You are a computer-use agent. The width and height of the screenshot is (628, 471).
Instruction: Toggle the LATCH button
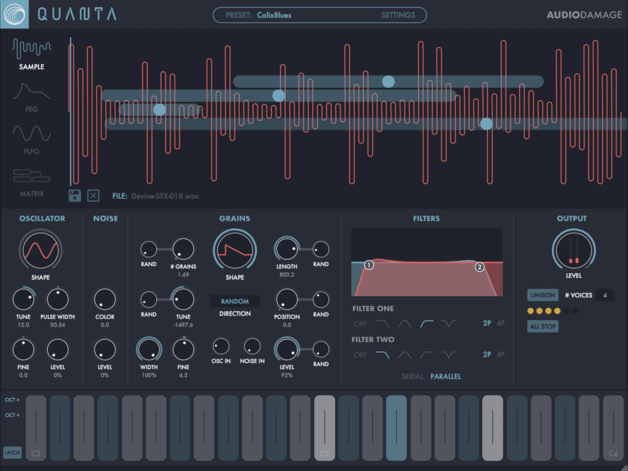tap(12, 453)
